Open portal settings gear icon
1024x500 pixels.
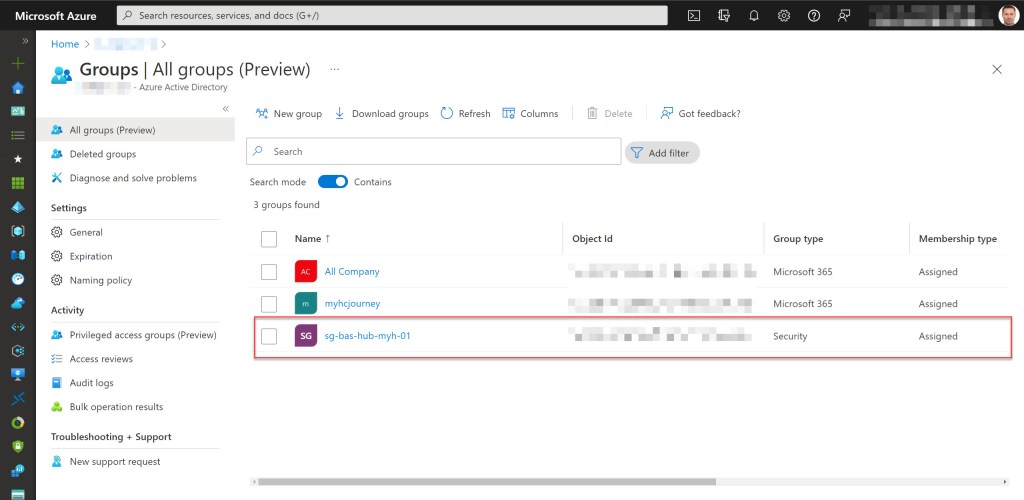[x=784, y=15]
